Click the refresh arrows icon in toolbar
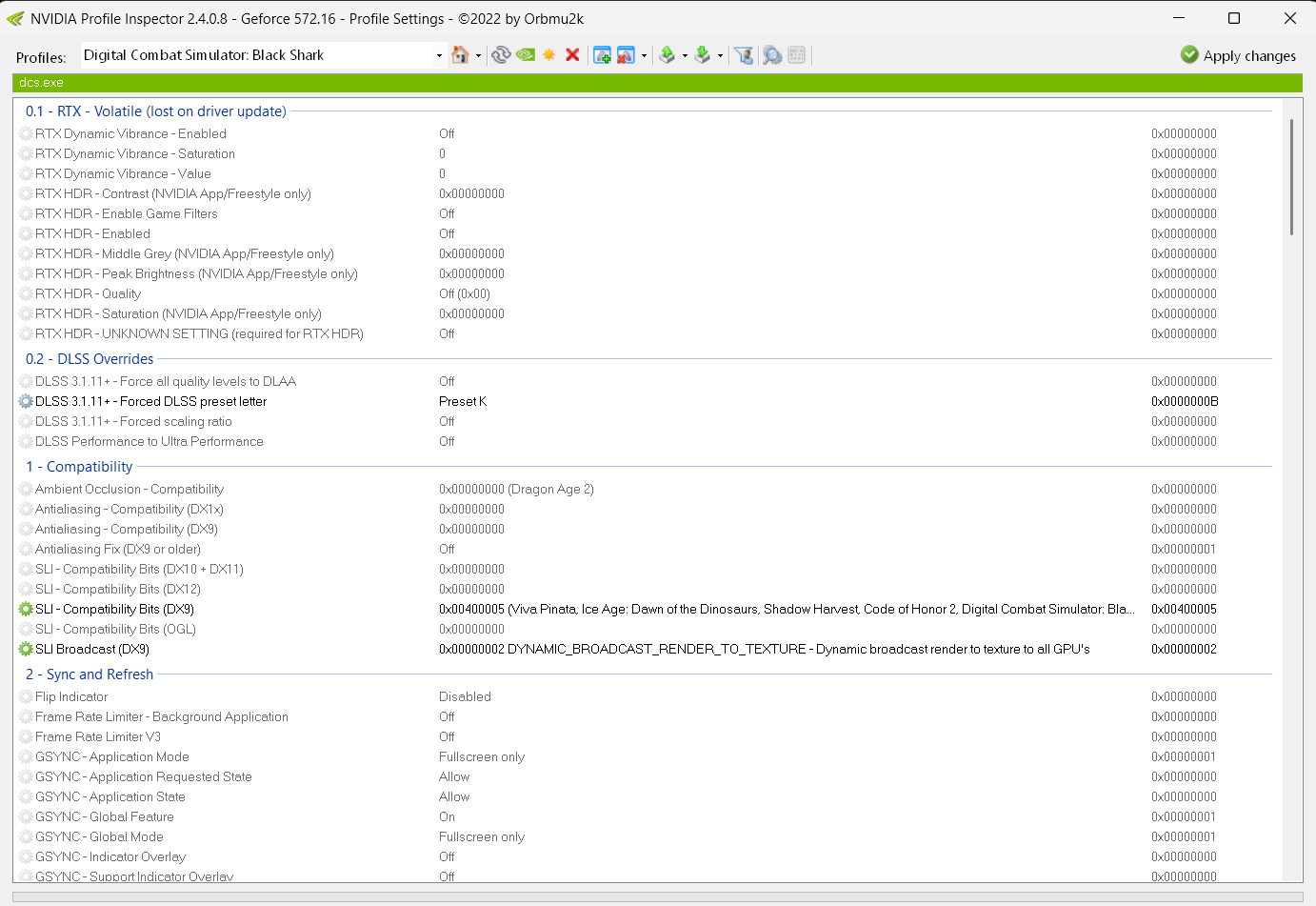Viewport: 1316px width, 906px height. pos(501,55)
